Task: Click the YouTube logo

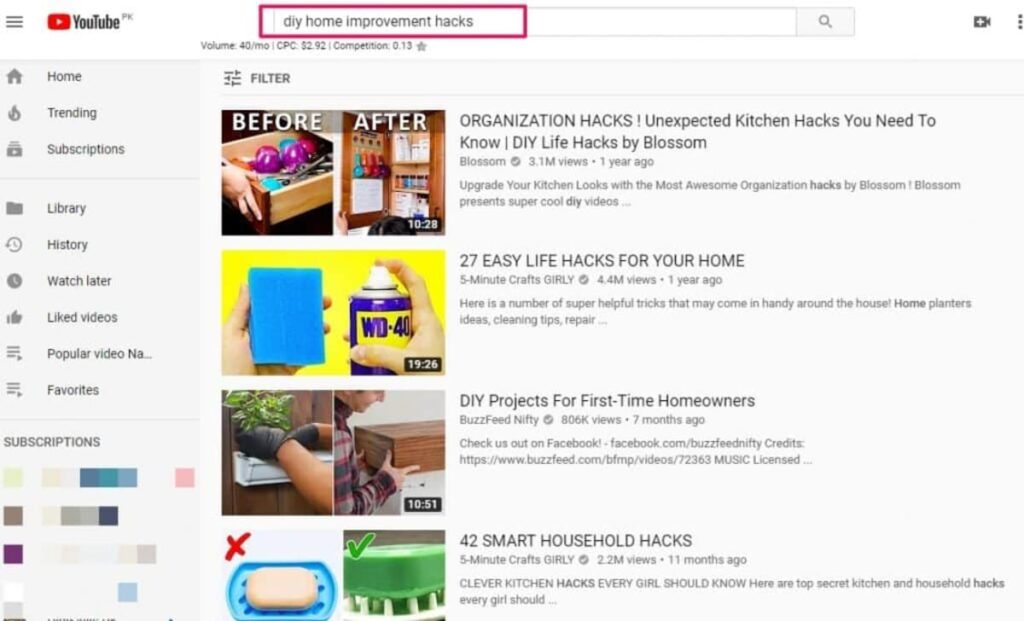Action: point(84,22)
